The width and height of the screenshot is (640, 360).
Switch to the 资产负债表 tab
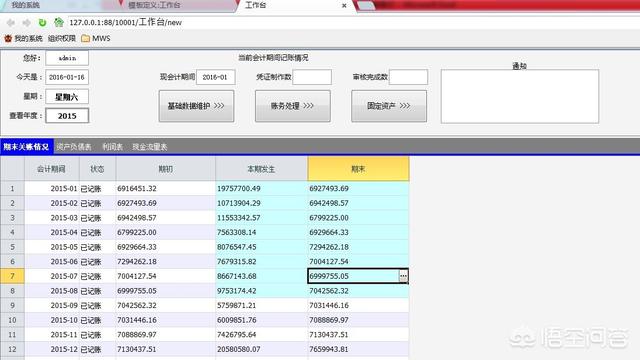[x=74, y=147]
